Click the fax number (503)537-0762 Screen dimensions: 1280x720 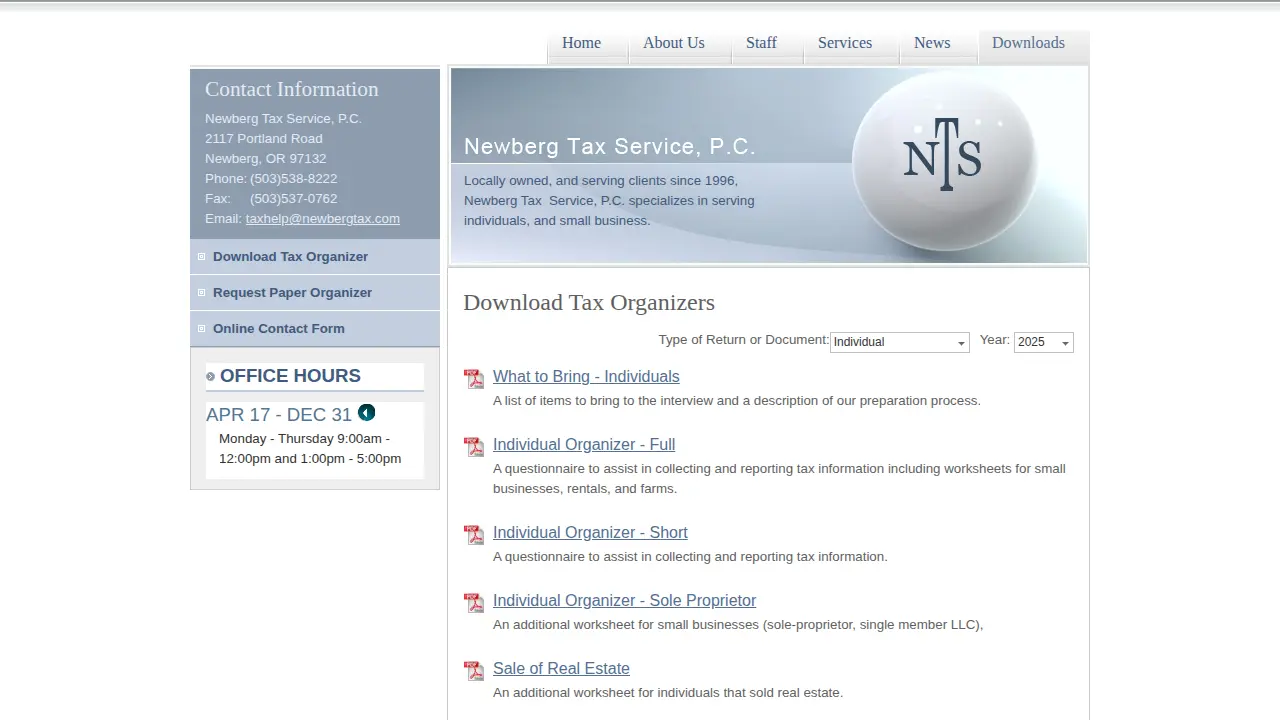pos(293,199)
